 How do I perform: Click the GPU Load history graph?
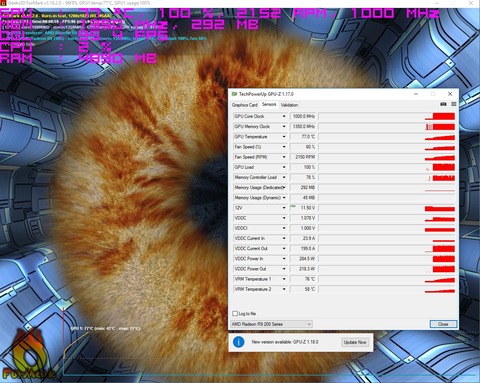(x=387, y=167)
